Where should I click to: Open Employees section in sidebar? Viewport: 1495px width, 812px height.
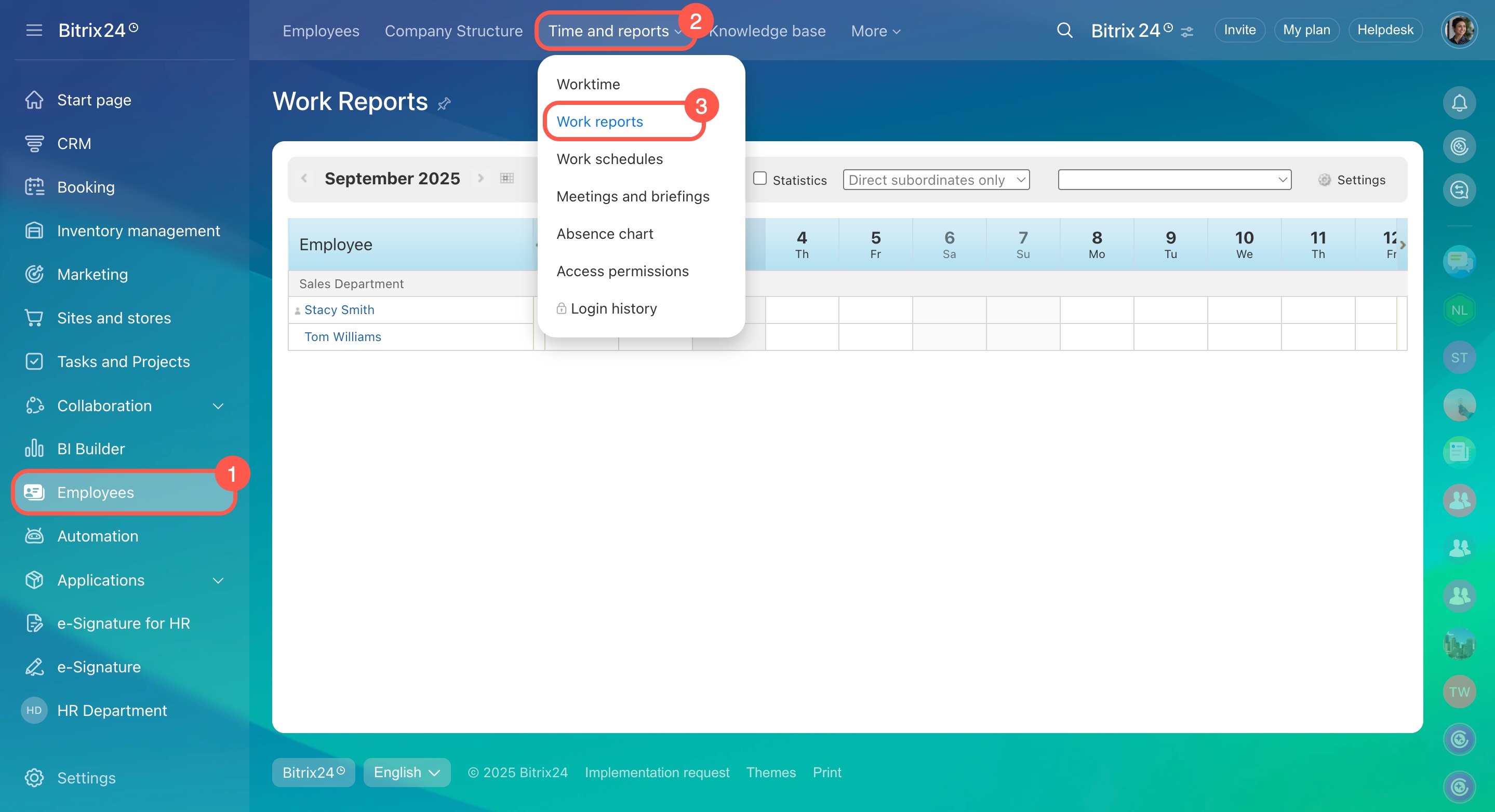point(124,492)
